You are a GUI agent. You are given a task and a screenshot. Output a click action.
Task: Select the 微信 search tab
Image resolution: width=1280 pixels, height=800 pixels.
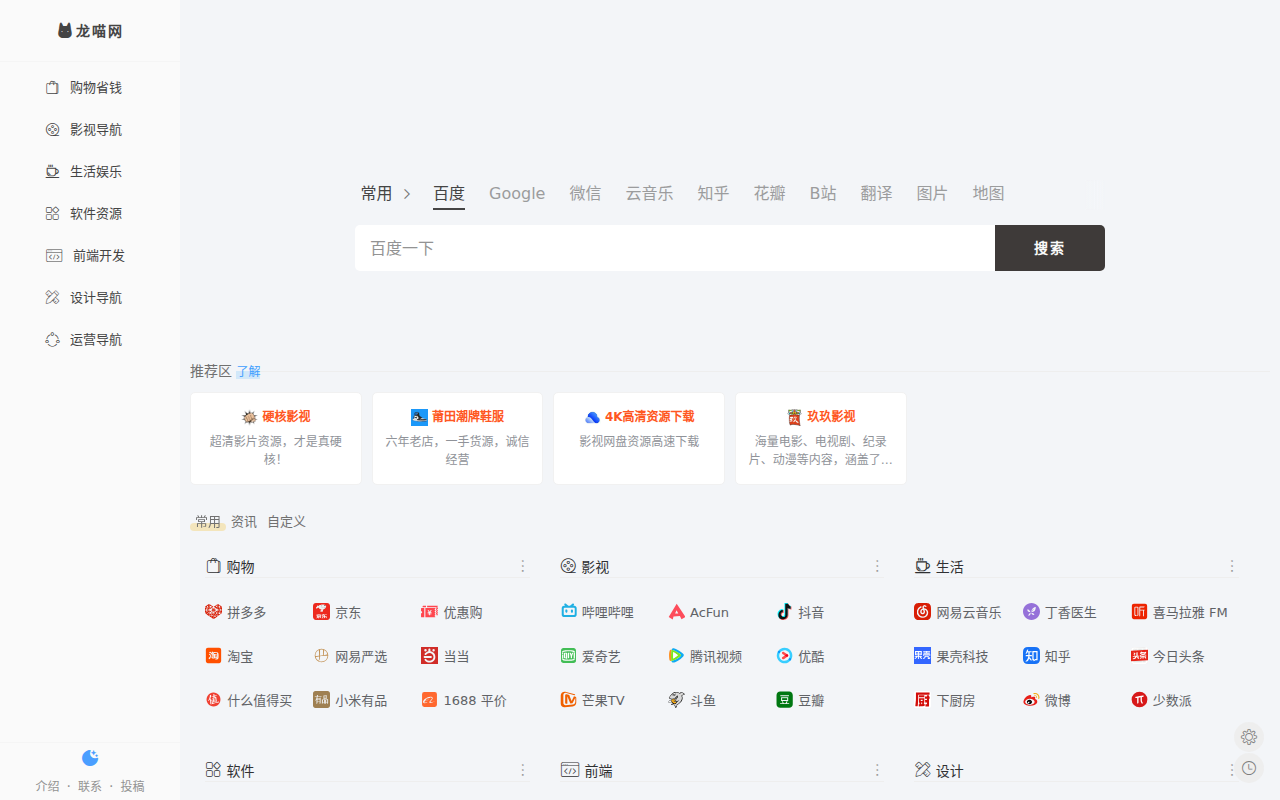586,194
